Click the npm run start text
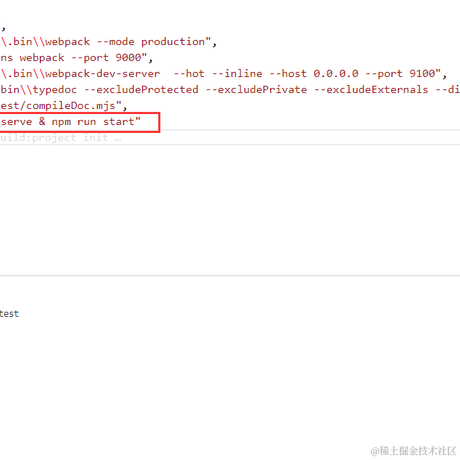 coord(93,122)
